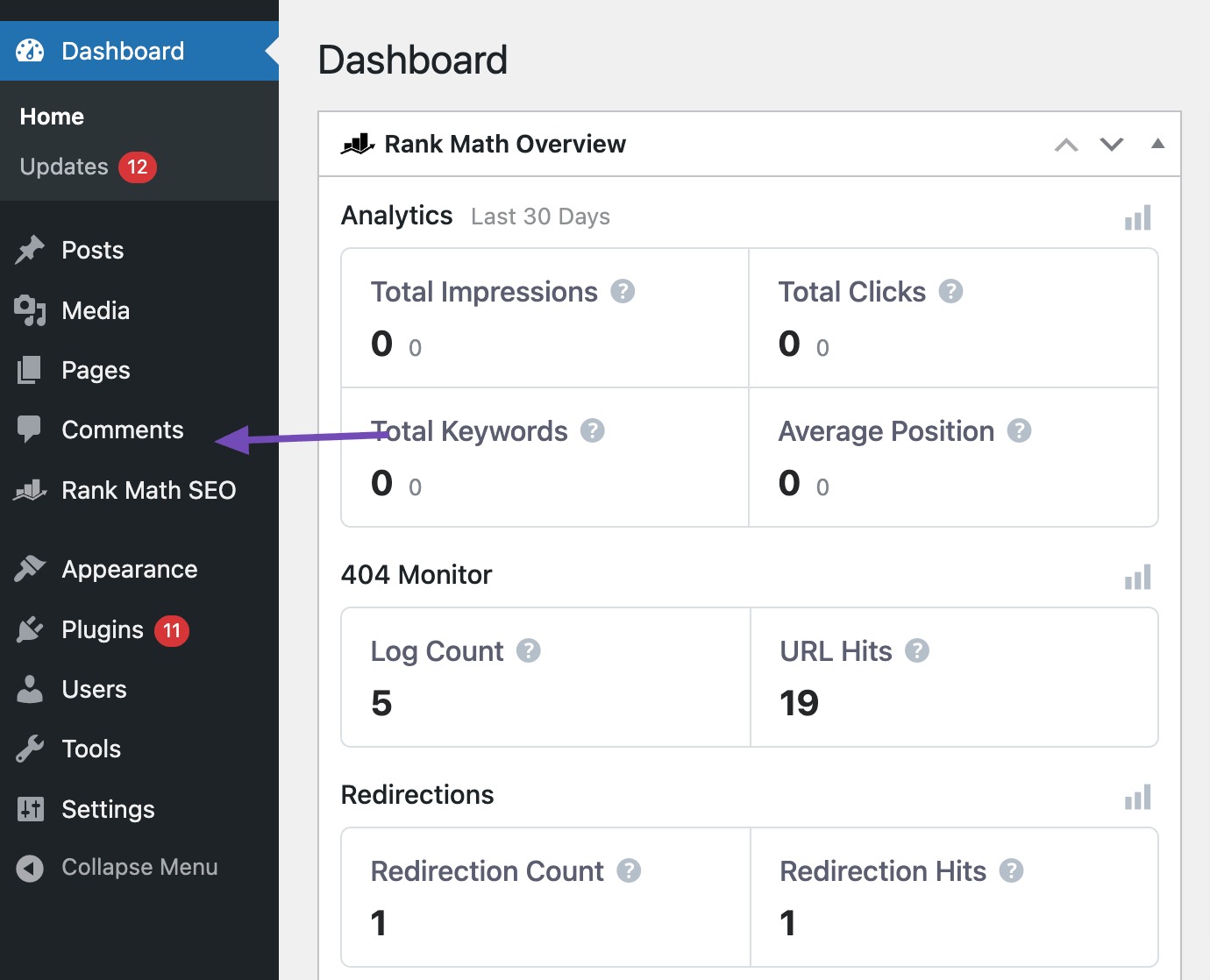This screenshot has height=980, width=1210.
Task: Click the help icon beside Log Count
Action: click(x=528, y=650)
